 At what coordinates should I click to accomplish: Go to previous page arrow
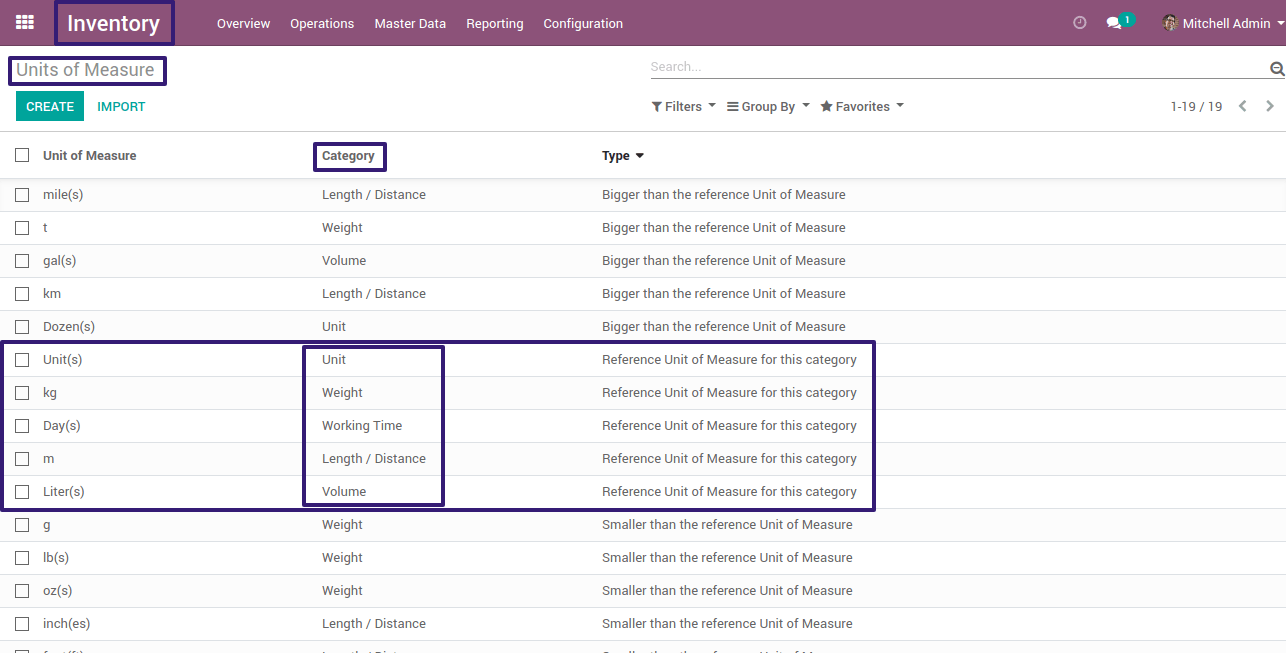[1243, 106]
